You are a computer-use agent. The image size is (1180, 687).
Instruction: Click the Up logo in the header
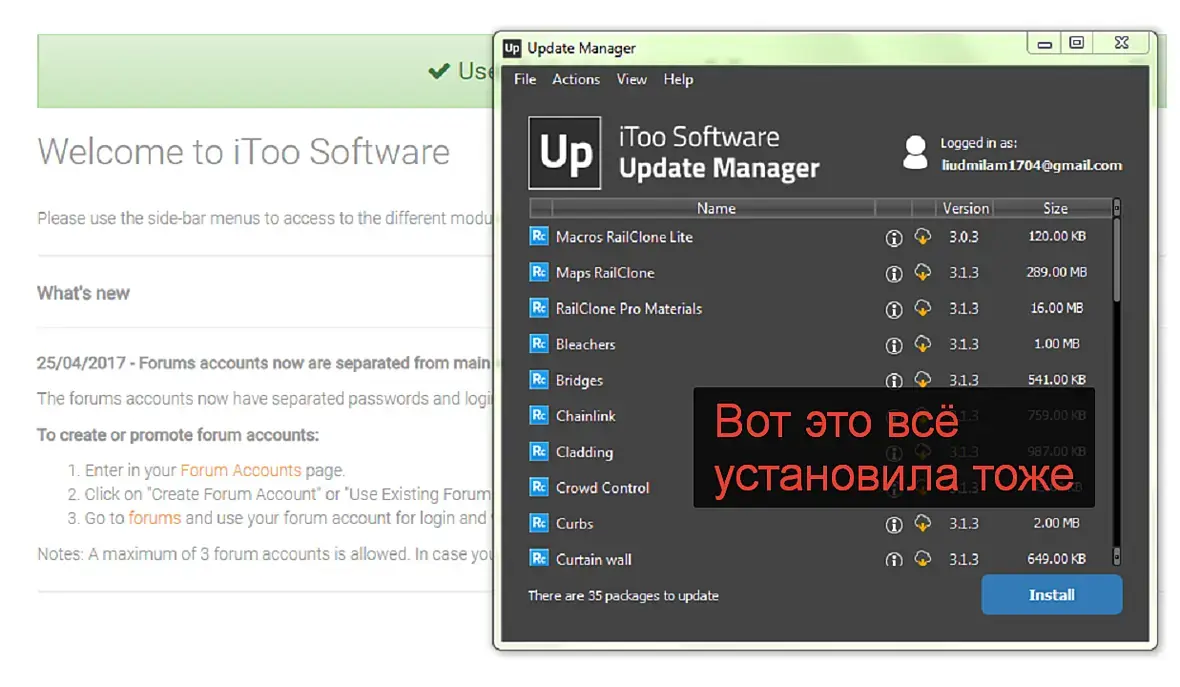[x=564, y=153]
